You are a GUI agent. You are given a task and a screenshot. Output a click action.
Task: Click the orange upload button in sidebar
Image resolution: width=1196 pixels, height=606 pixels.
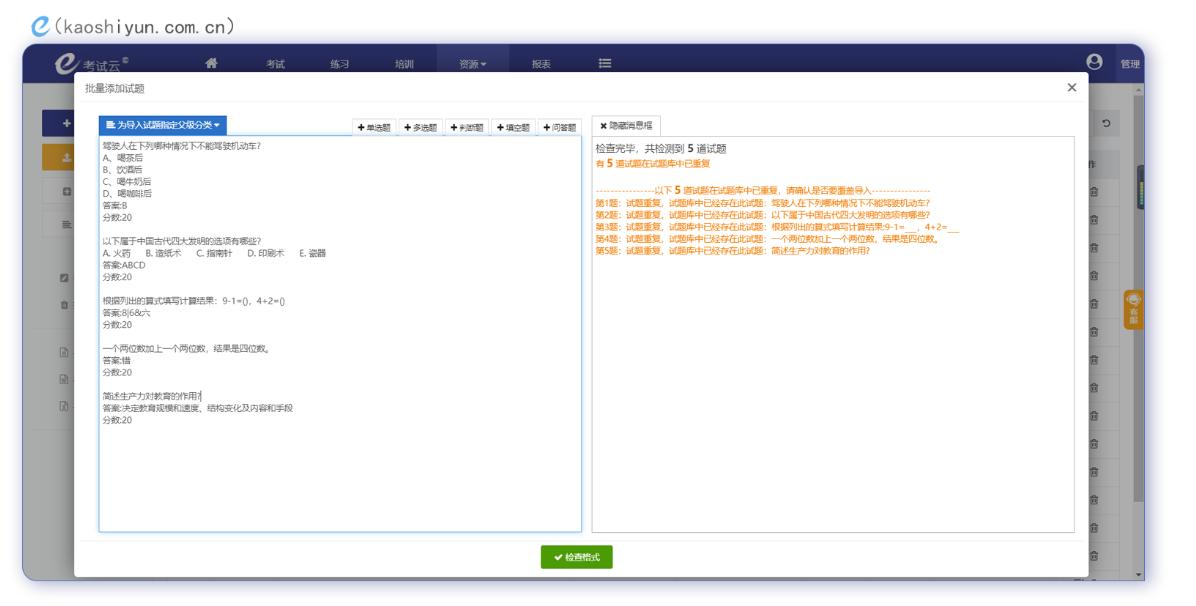point(59,157)
